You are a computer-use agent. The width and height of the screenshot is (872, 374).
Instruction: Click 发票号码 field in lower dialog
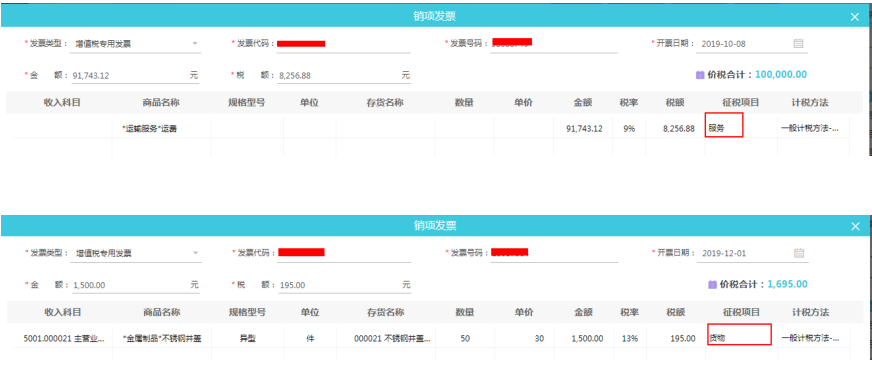[x=554, y=253]
